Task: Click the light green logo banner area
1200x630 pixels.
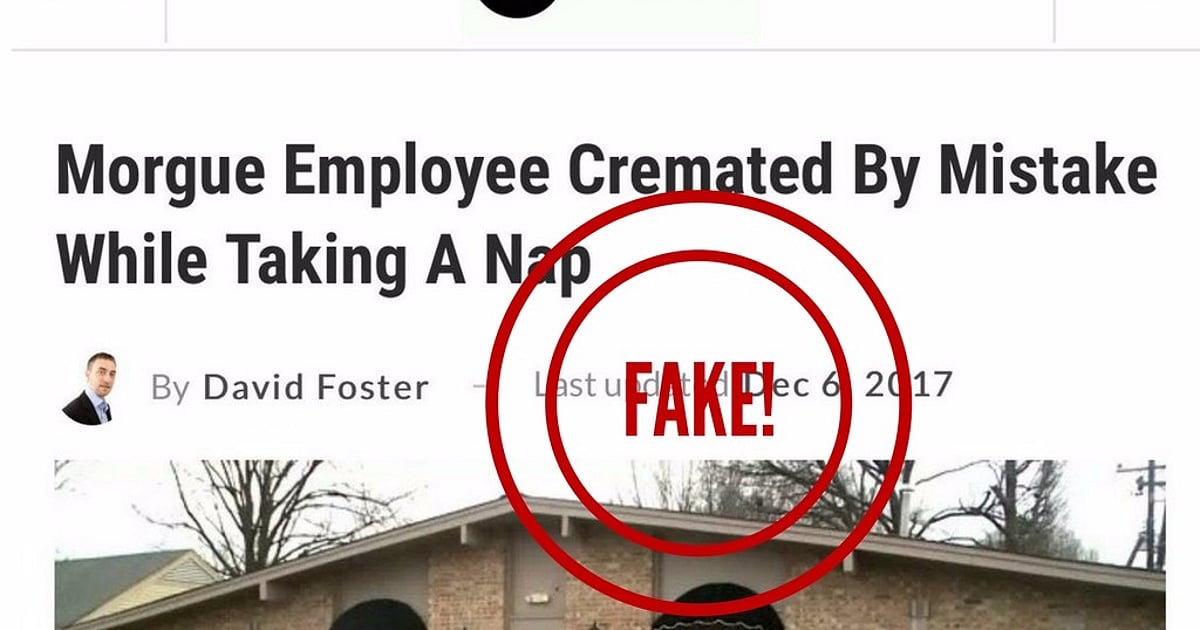Action: [610, 18]
